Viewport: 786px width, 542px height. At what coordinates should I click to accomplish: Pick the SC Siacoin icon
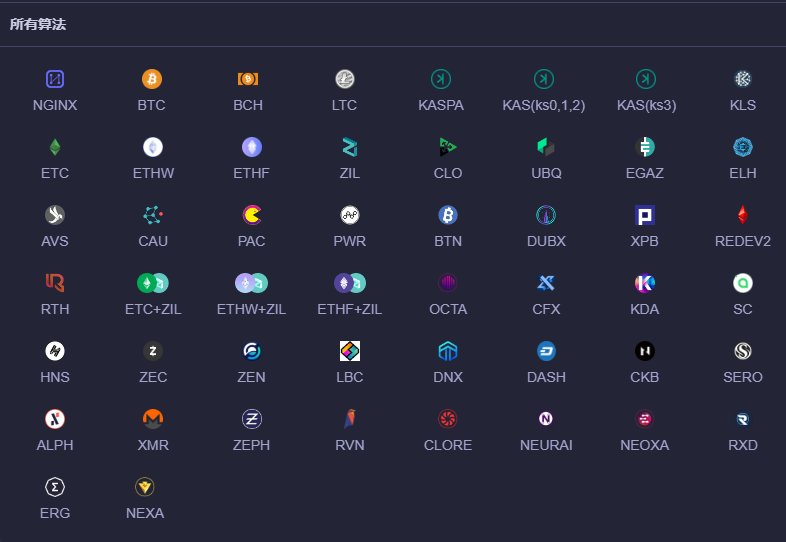click(742, 283)
